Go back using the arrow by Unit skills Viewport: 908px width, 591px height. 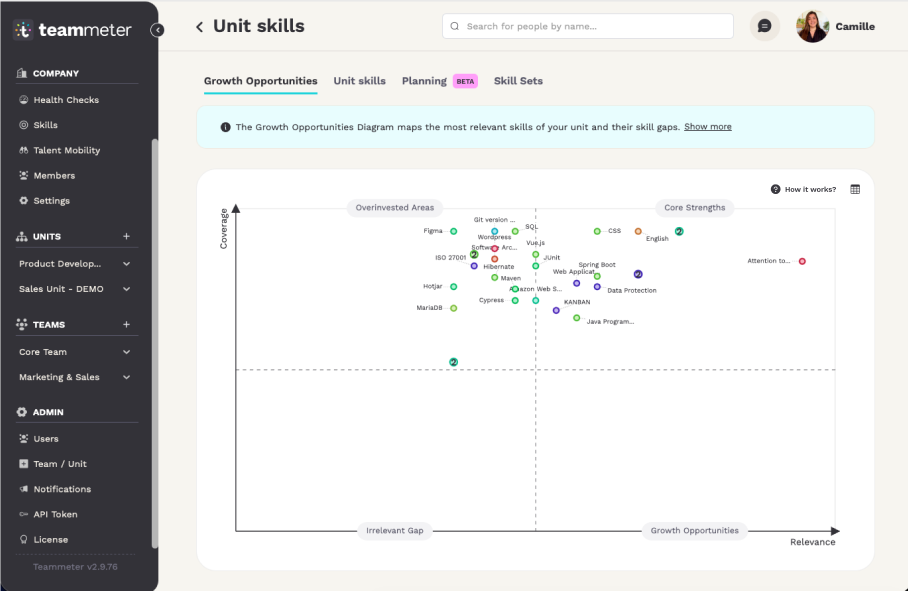tap(199, 27)
